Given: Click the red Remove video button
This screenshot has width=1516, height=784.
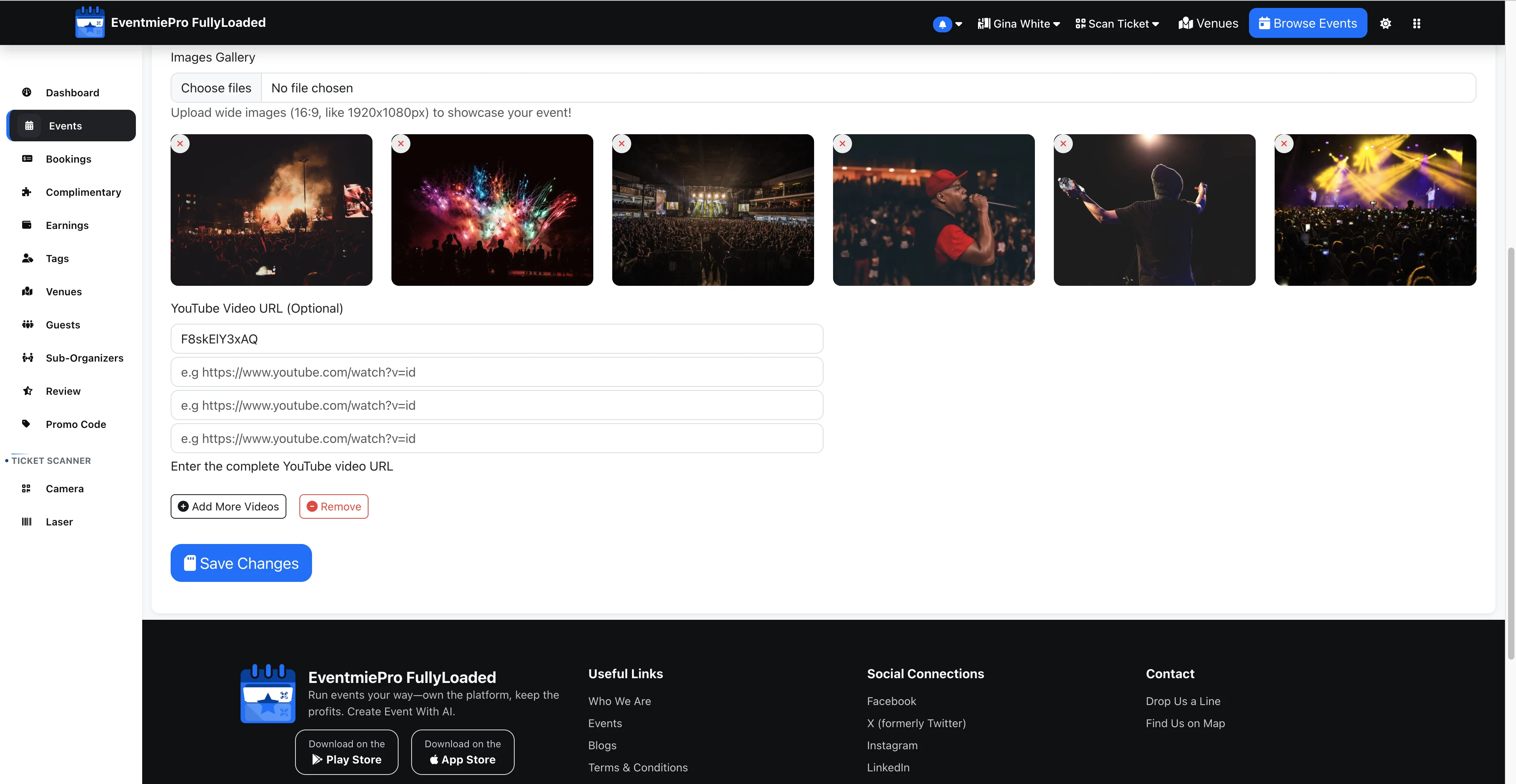Looking at the screenshot, I should tap(334, 506).
